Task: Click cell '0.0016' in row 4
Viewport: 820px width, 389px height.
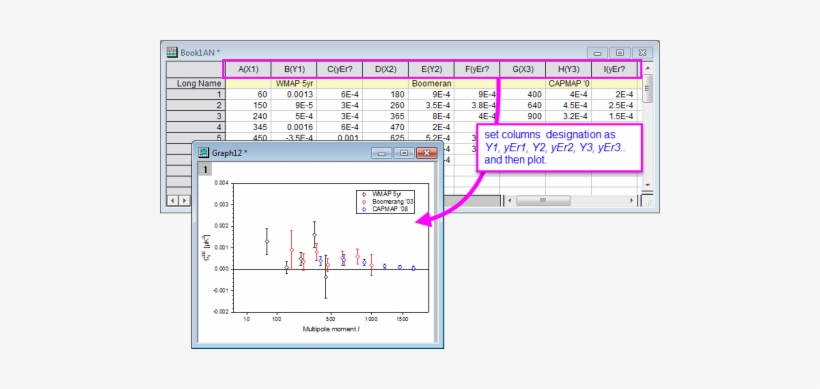Action: click(x=294, y=127)
